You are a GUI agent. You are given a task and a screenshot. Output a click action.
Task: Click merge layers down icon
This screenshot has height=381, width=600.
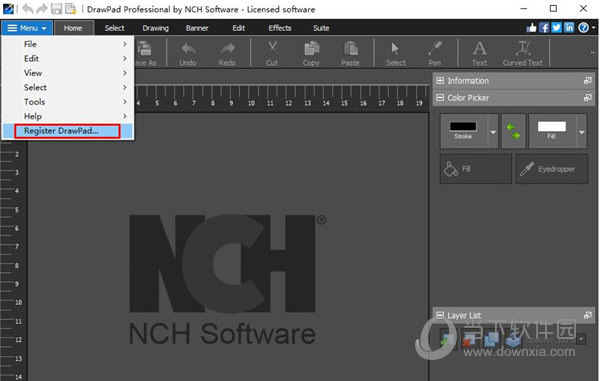tap(514, 339)
